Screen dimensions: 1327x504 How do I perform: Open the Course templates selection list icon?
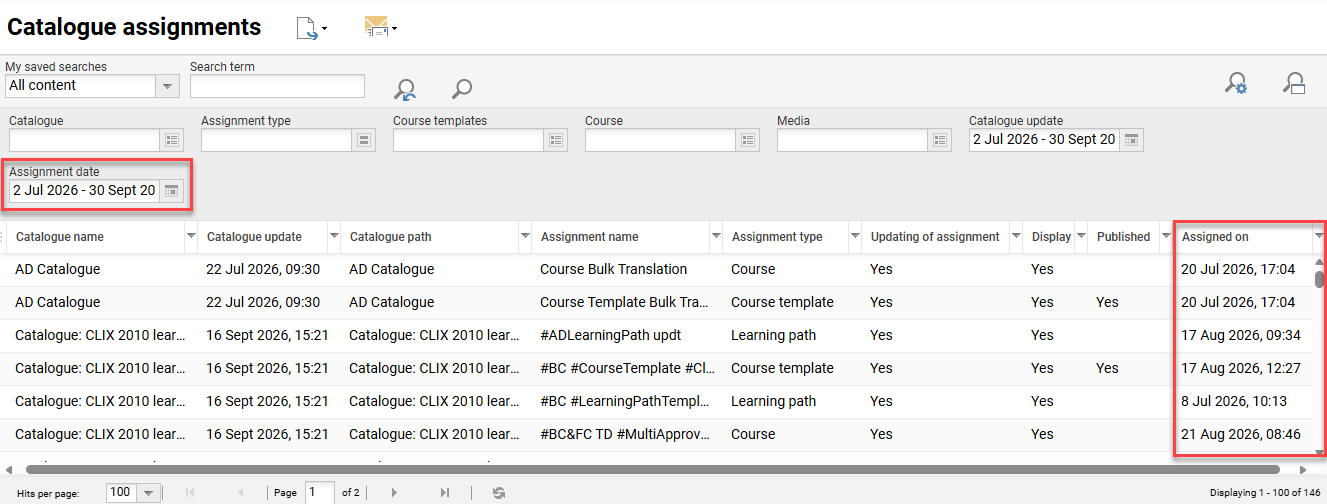click(x=556, y=141)
